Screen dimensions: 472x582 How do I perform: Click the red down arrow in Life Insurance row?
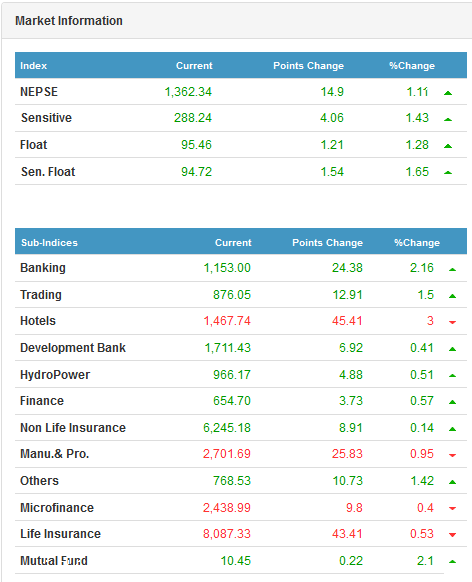pos(452,535)
